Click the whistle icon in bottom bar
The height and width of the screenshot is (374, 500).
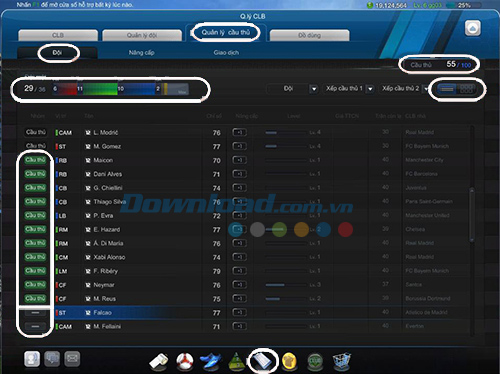point(160,361)
